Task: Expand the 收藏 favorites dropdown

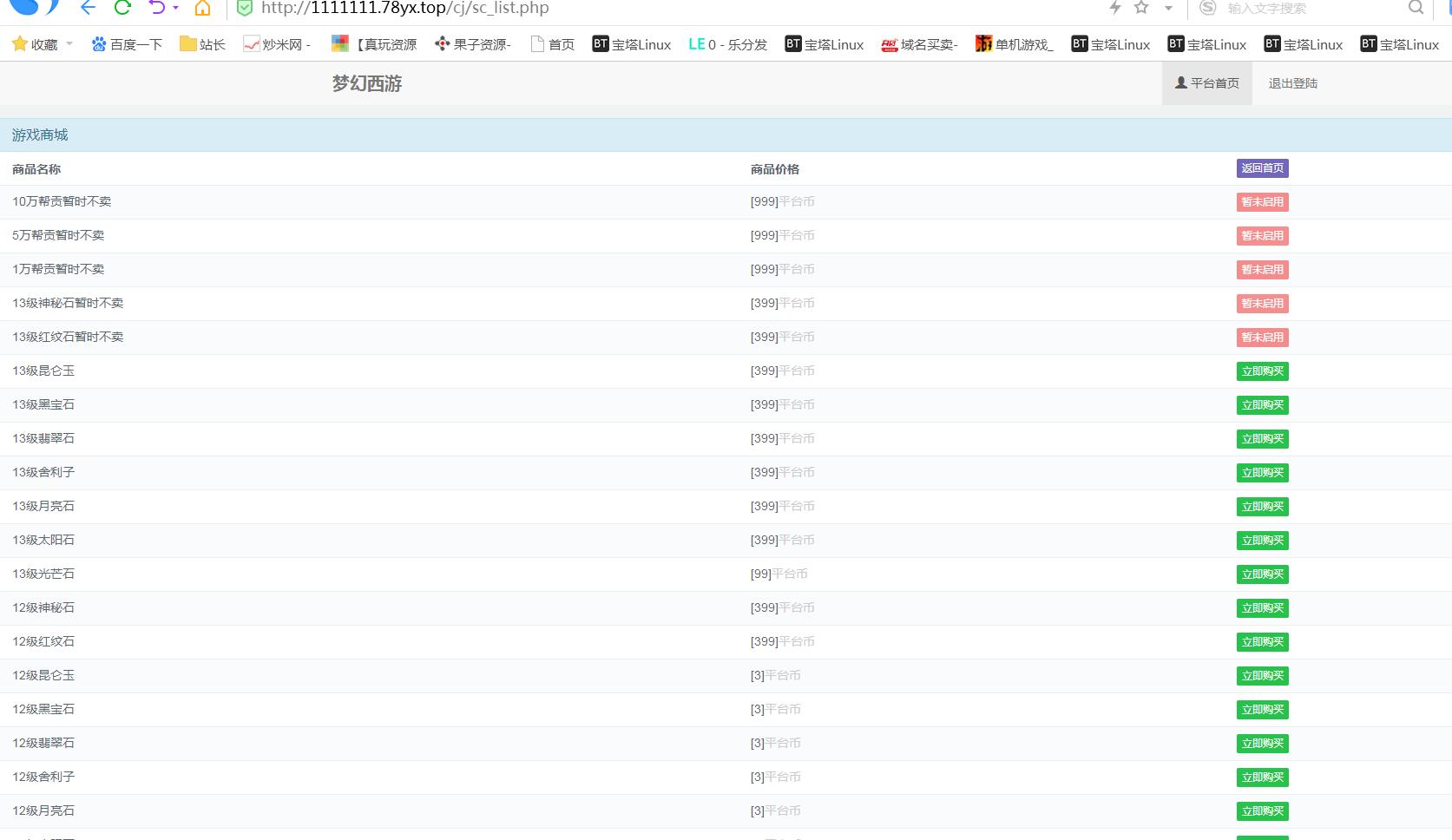Action: point(69,44)
